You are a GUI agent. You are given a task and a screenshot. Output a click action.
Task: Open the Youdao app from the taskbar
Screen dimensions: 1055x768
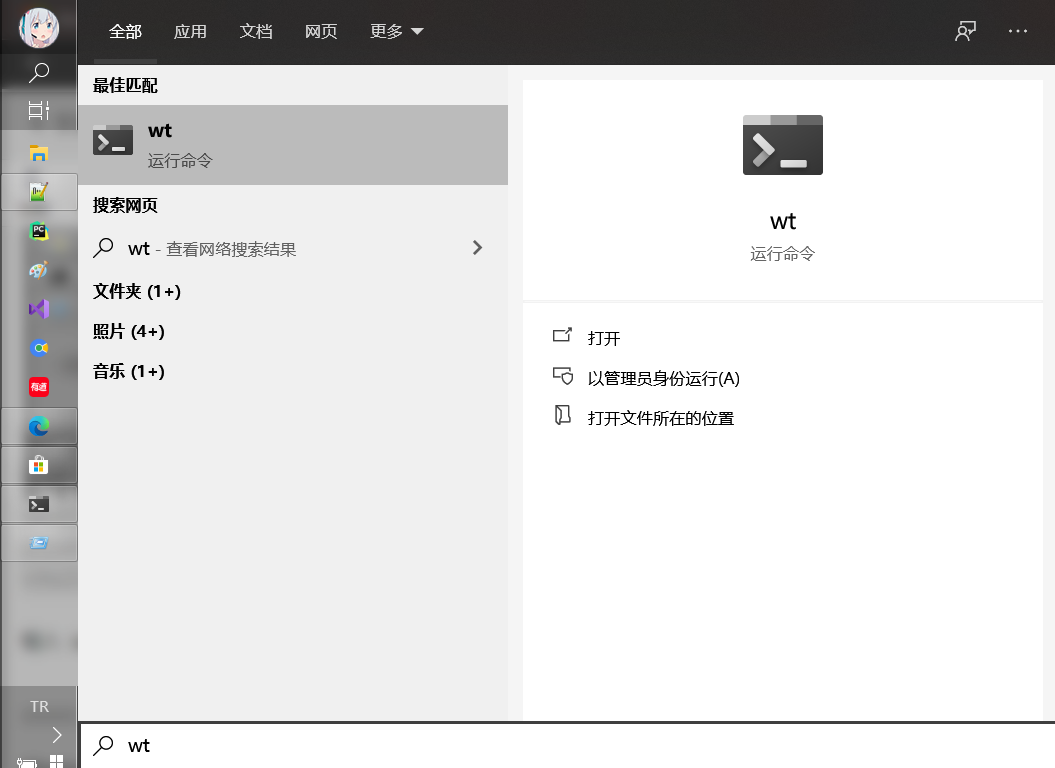[39, 387]
